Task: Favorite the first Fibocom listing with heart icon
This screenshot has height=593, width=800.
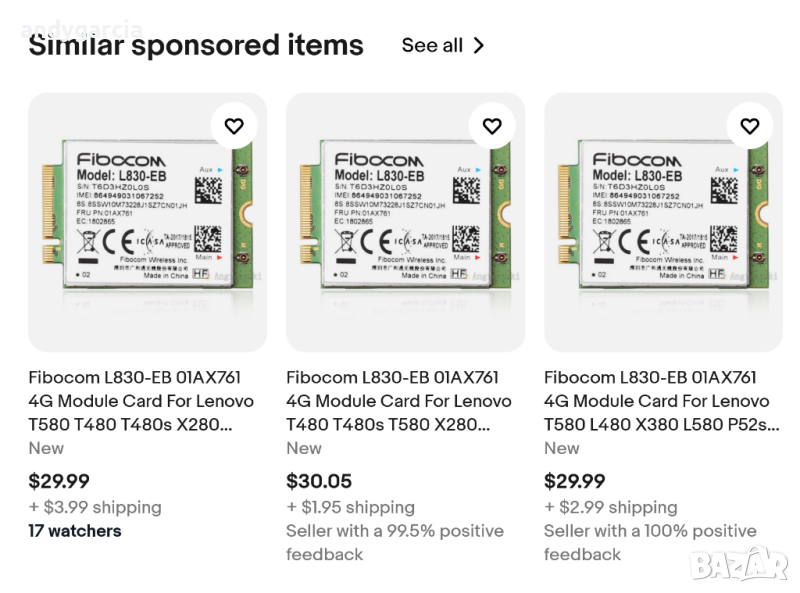Action: coord(234,126)
